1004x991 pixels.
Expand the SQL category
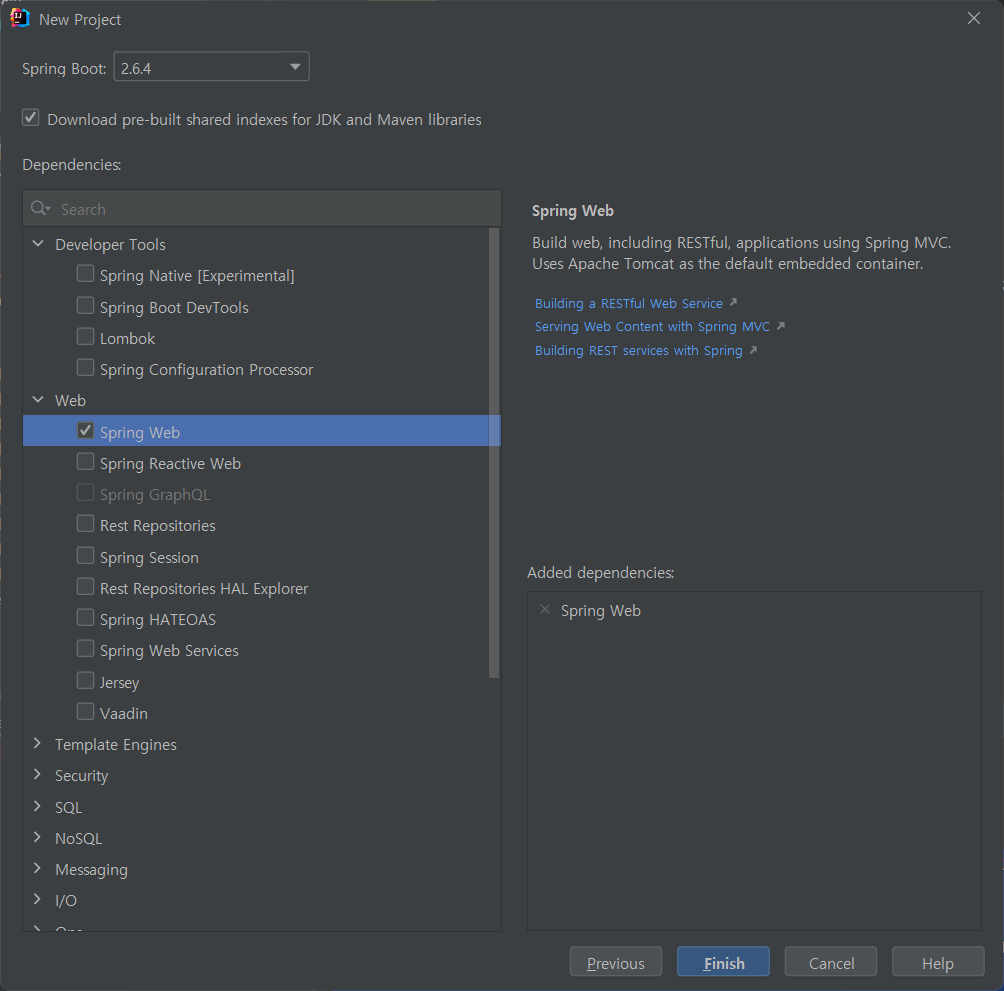tap(37, 806)
